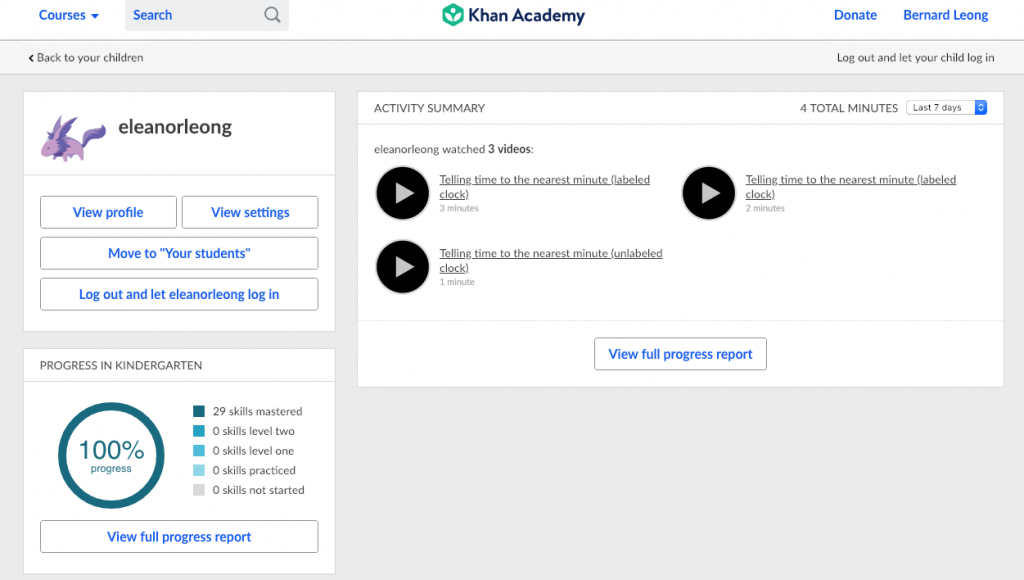Click the '0 skills level one' color swatch

tap(199, 451)
